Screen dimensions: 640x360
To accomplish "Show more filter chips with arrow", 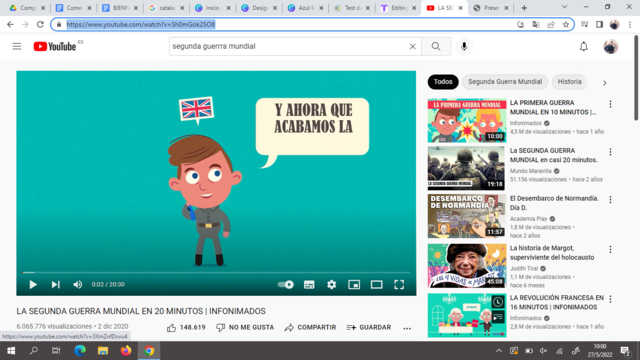I will click(604, 82).
